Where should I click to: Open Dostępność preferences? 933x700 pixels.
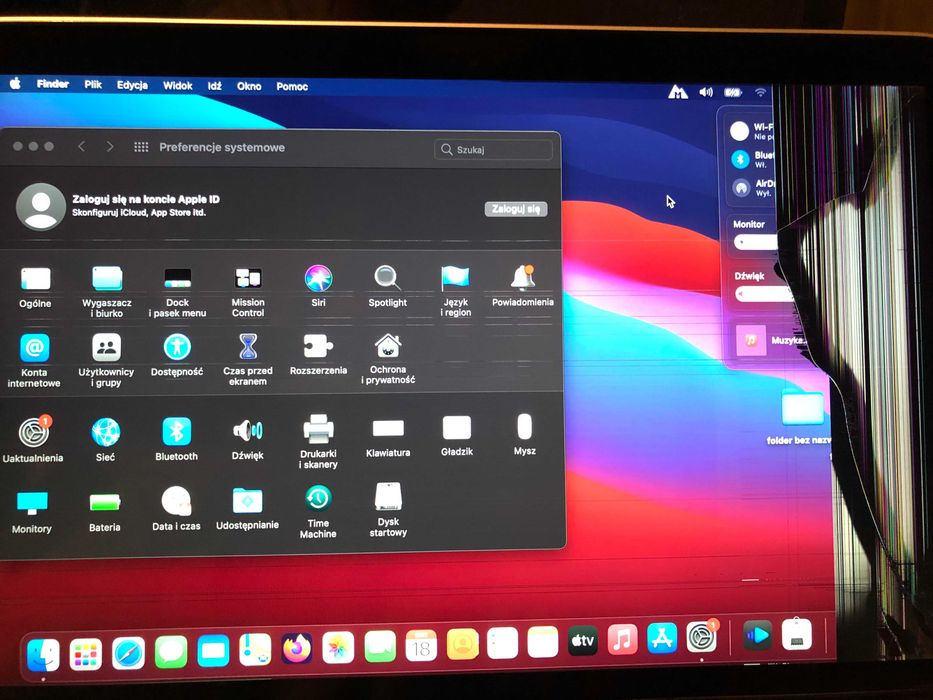point(177,347)
